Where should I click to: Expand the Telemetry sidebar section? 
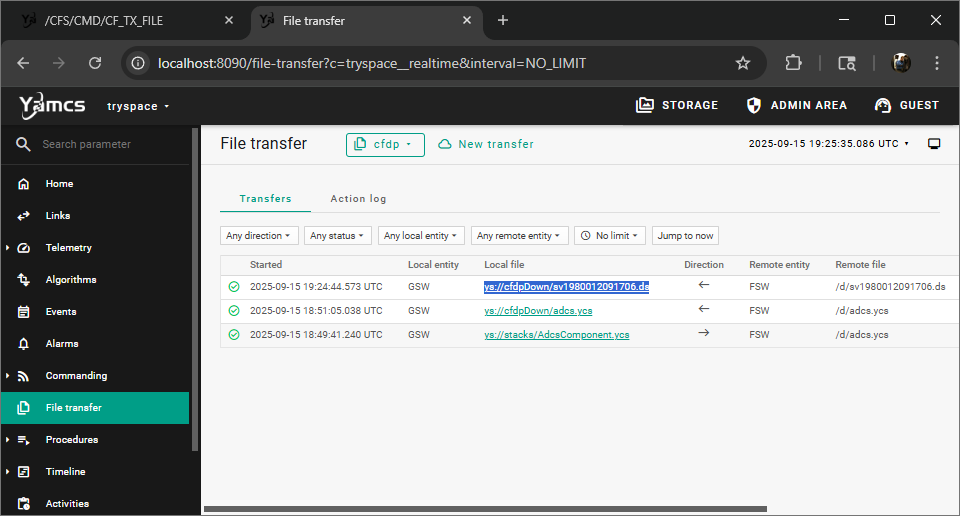click(x=9, y=248)
